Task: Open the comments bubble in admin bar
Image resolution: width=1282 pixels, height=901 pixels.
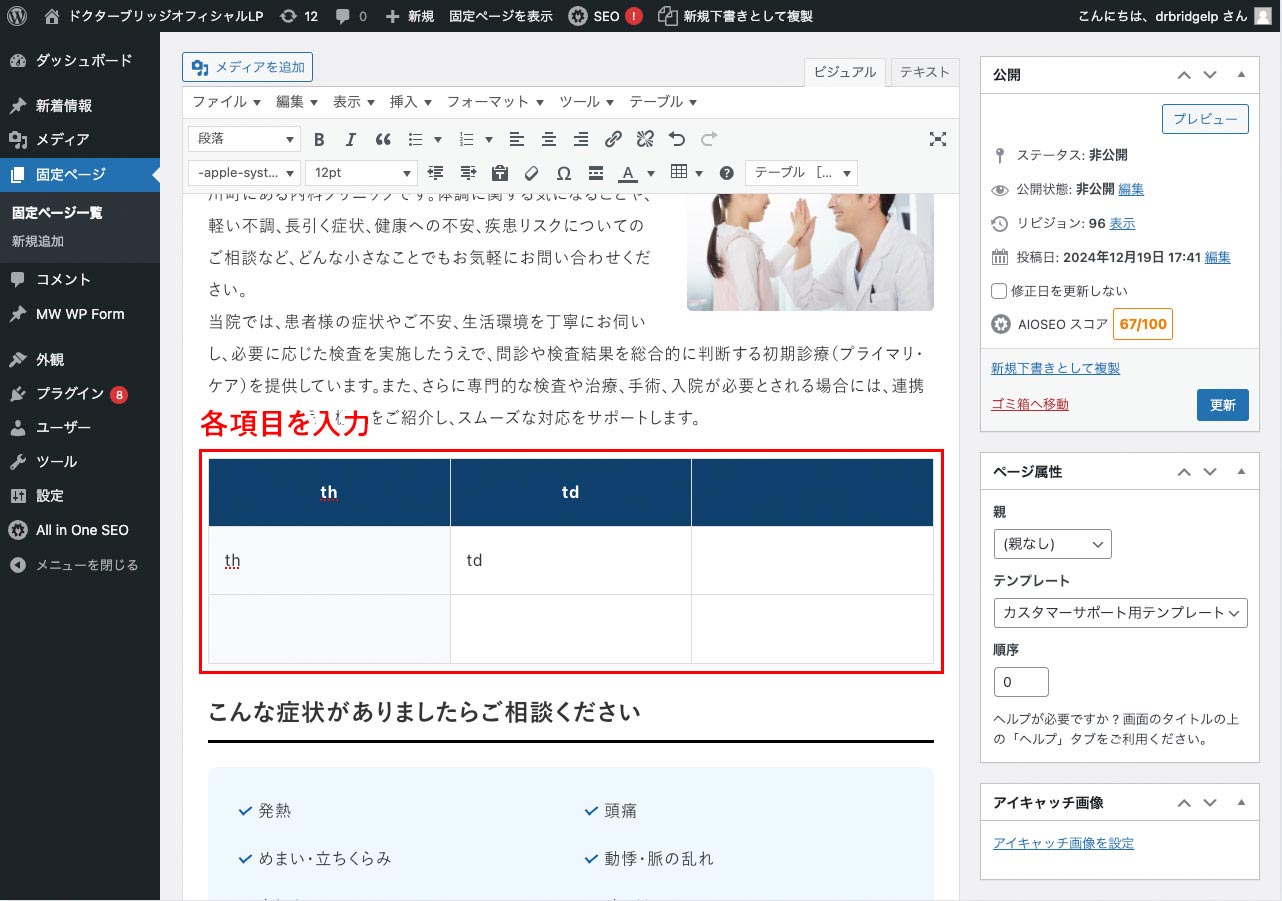Action: tap(351, 16)
